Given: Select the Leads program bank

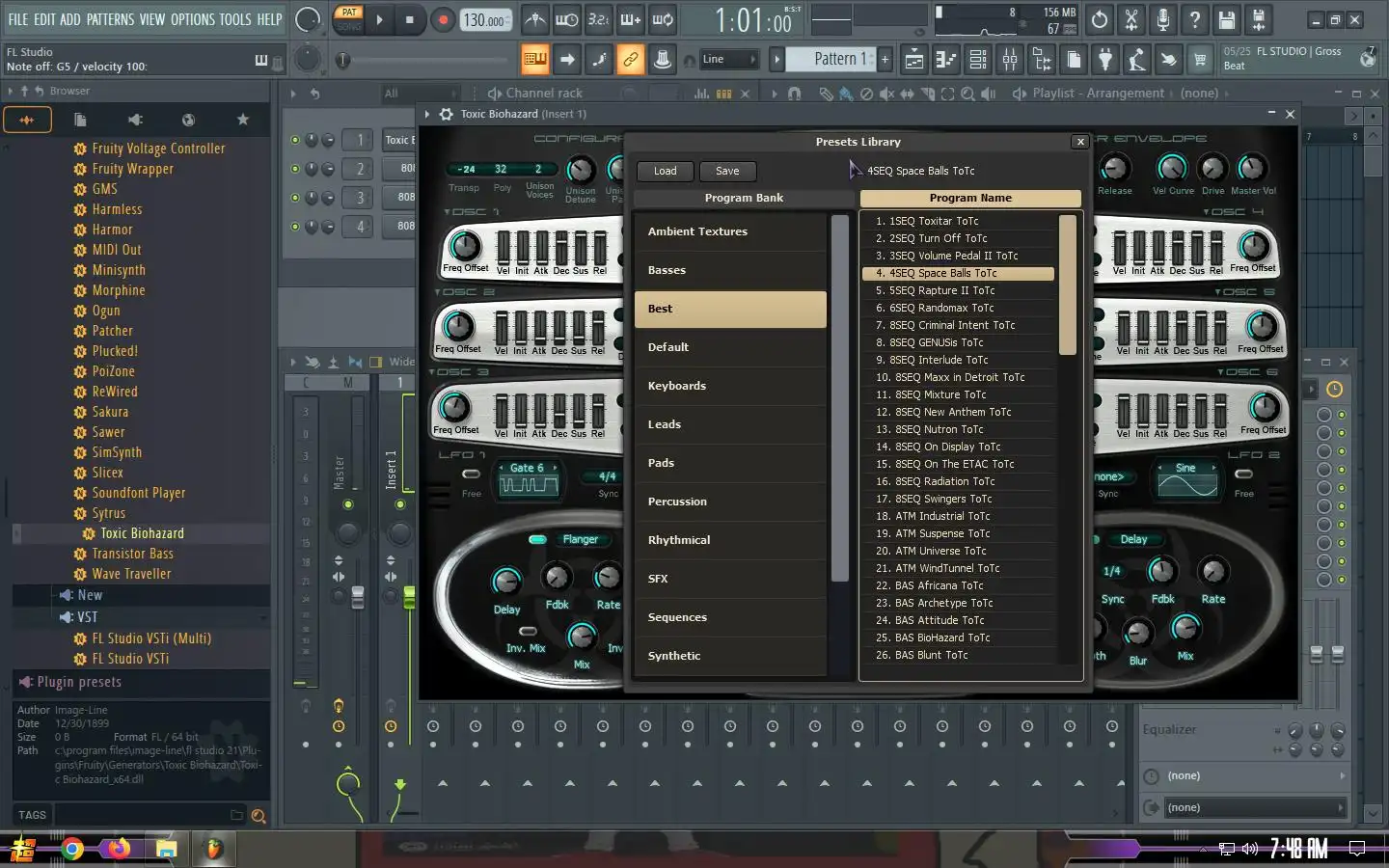Looking at the screenshot, I should point(730,424).
